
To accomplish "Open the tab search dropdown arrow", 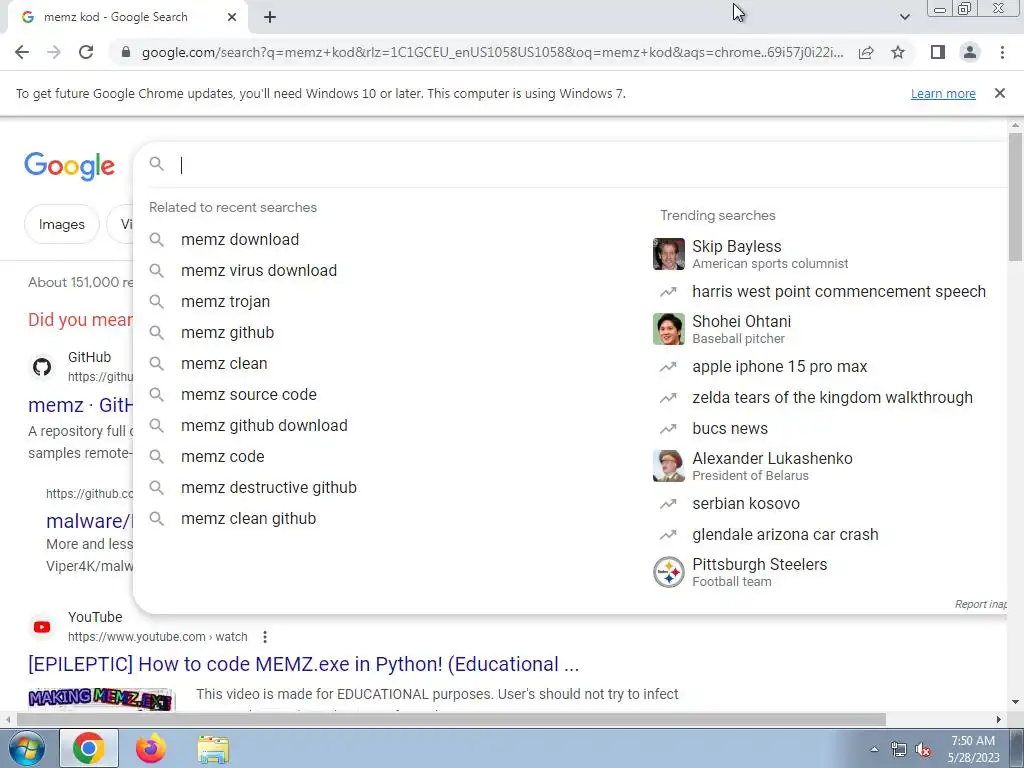I will pyautogui.click(x=904, y=17).
